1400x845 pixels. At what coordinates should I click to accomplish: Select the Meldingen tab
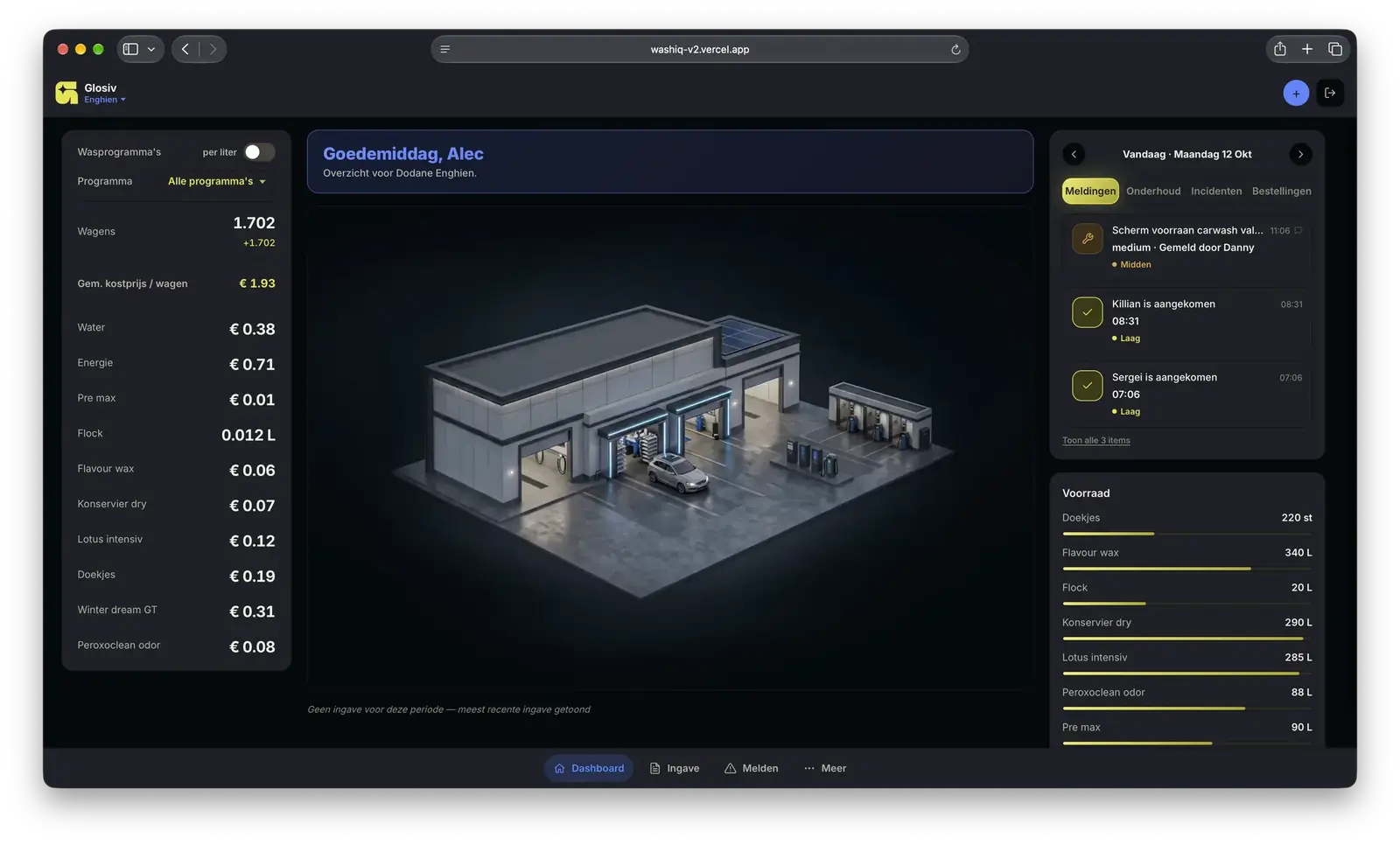[x=1090, y=191]
